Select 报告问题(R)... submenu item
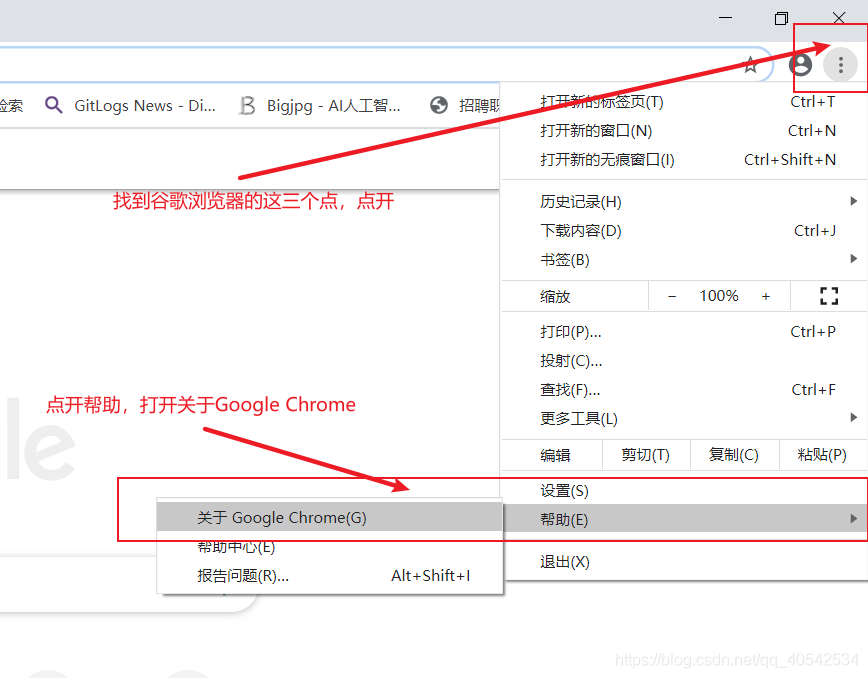Viewport: 868px width, 678px height. [x=329, y=576]
